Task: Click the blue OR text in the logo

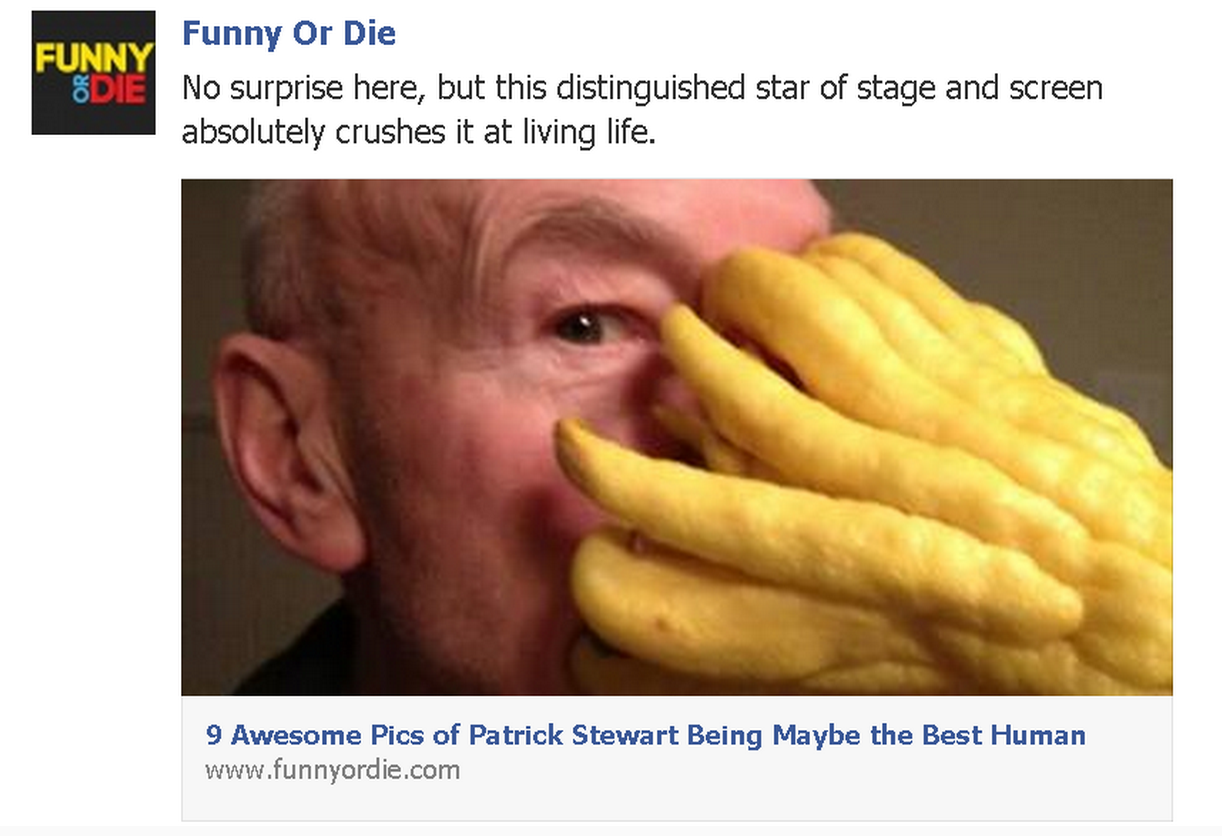Action: (80, 90)
